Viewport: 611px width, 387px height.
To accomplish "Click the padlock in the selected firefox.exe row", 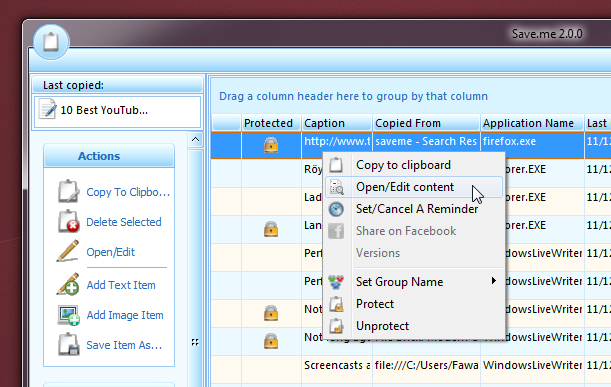I will tap(271, 145).
